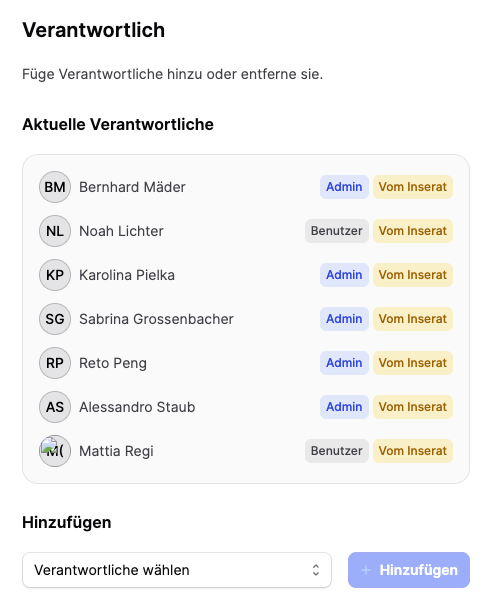Click the BM avatar for Bernhard Mäder
The width and height of the screenshot is (489, 610).
pyautogui.click(x=55, y=187)
